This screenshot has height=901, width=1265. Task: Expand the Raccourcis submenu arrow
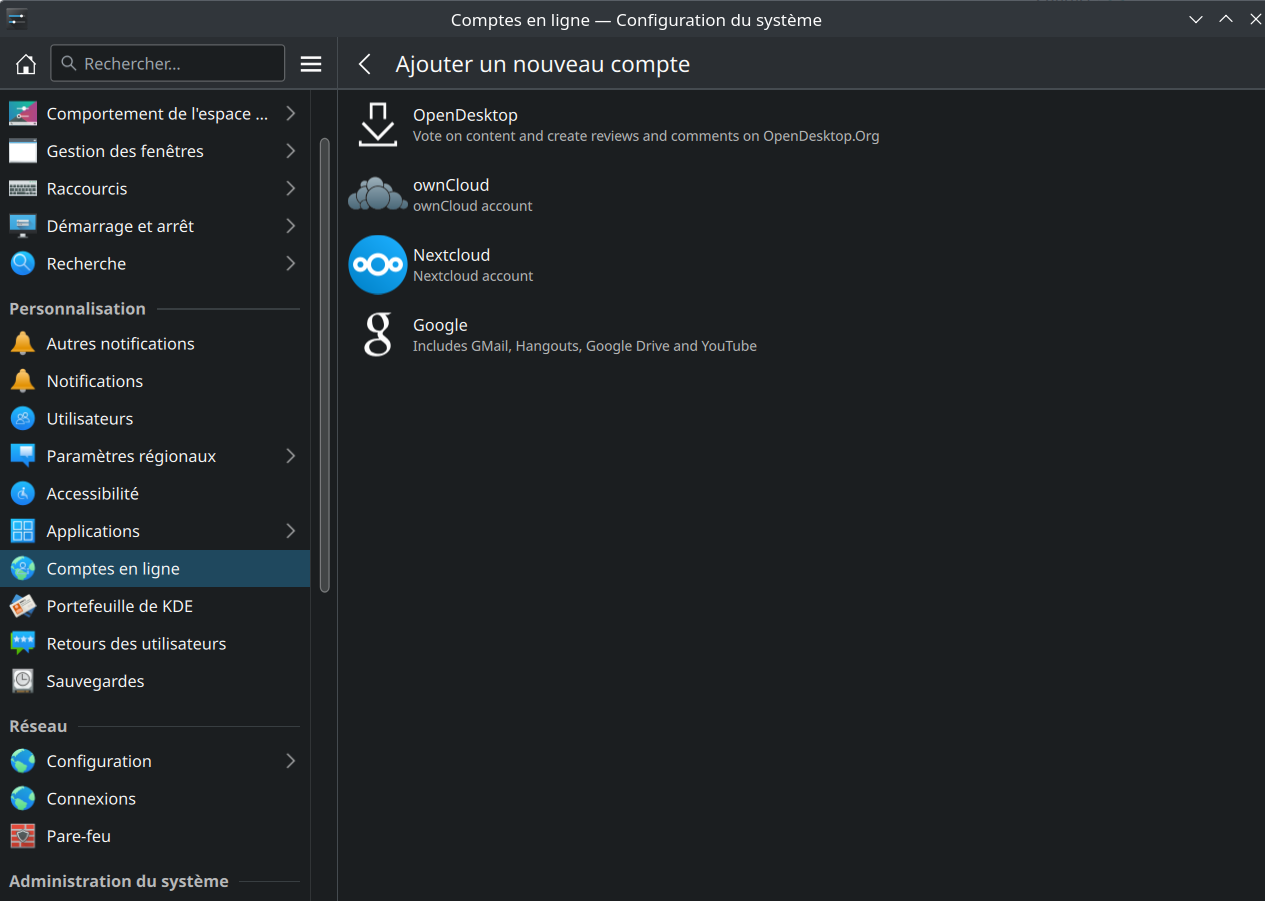click(290, 189)
